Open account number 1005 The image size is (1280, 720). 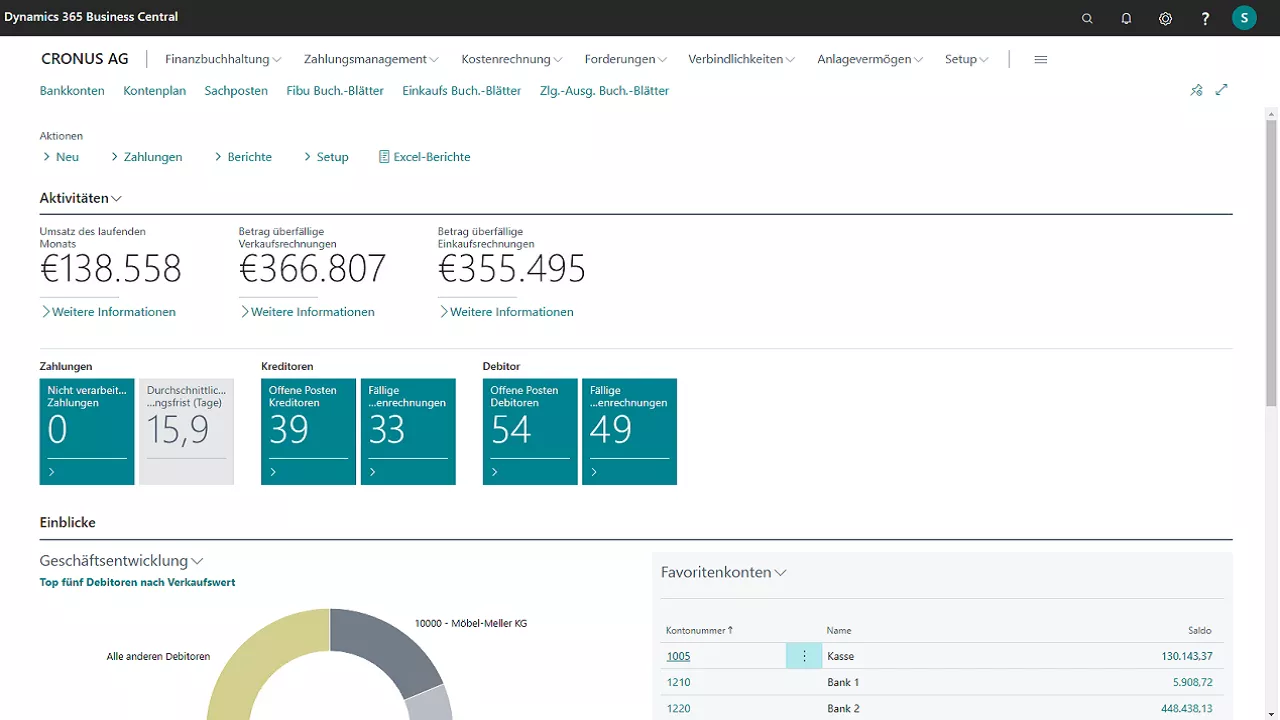pyautogui.click(x=678, y=656)
